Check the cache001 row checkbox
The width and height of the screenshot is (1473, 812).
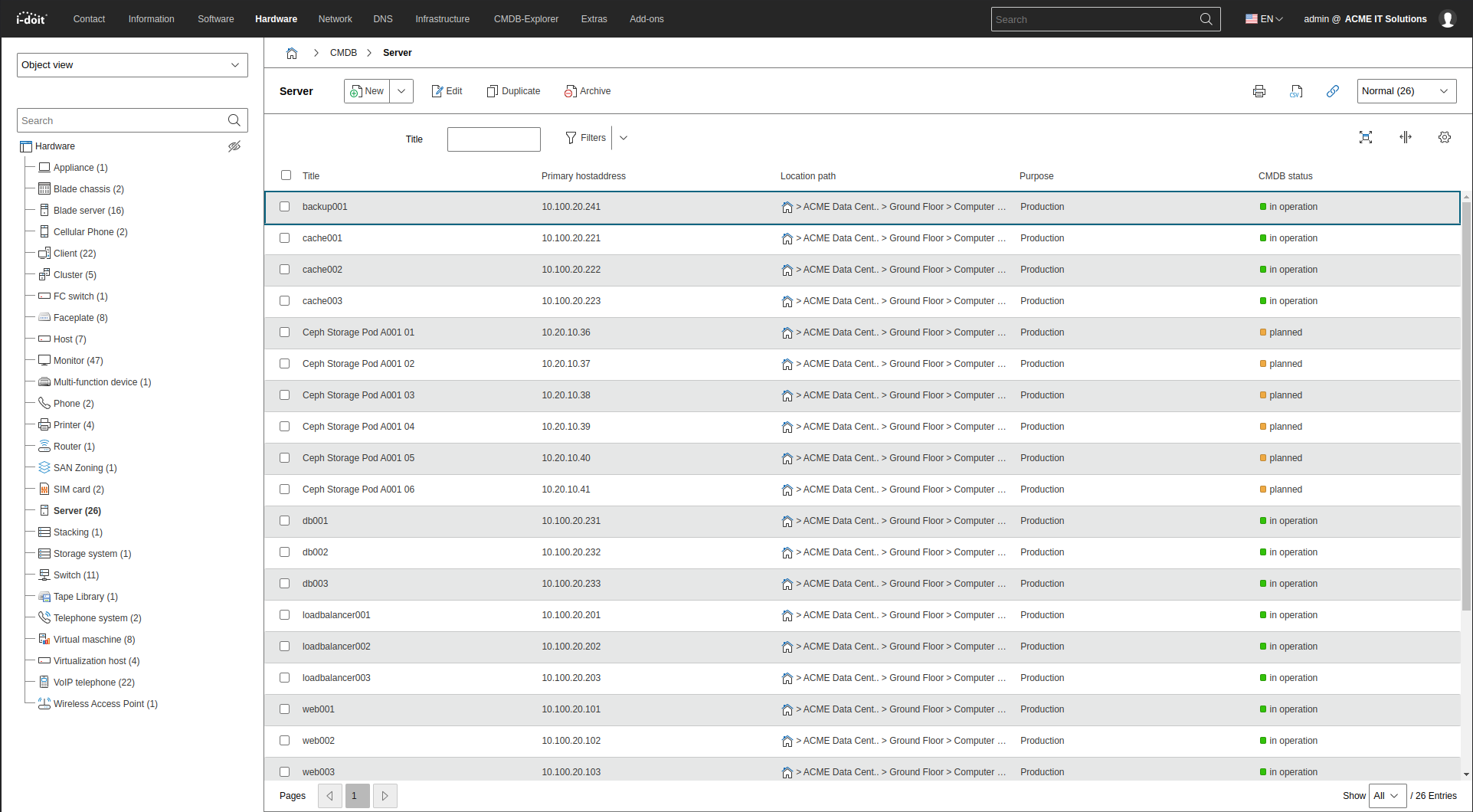[x=285, y=238]
